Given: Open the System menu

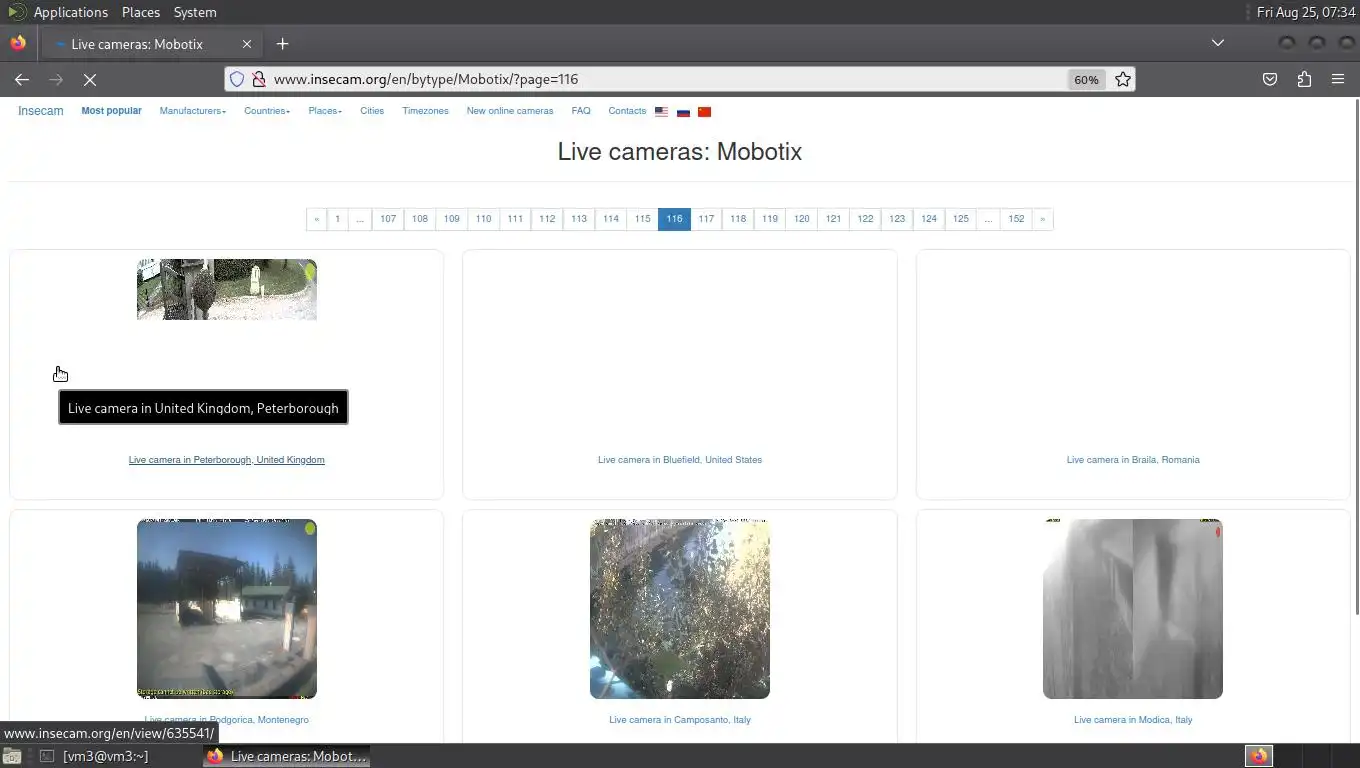Looking at the screenshot, I should click(195, 12).
